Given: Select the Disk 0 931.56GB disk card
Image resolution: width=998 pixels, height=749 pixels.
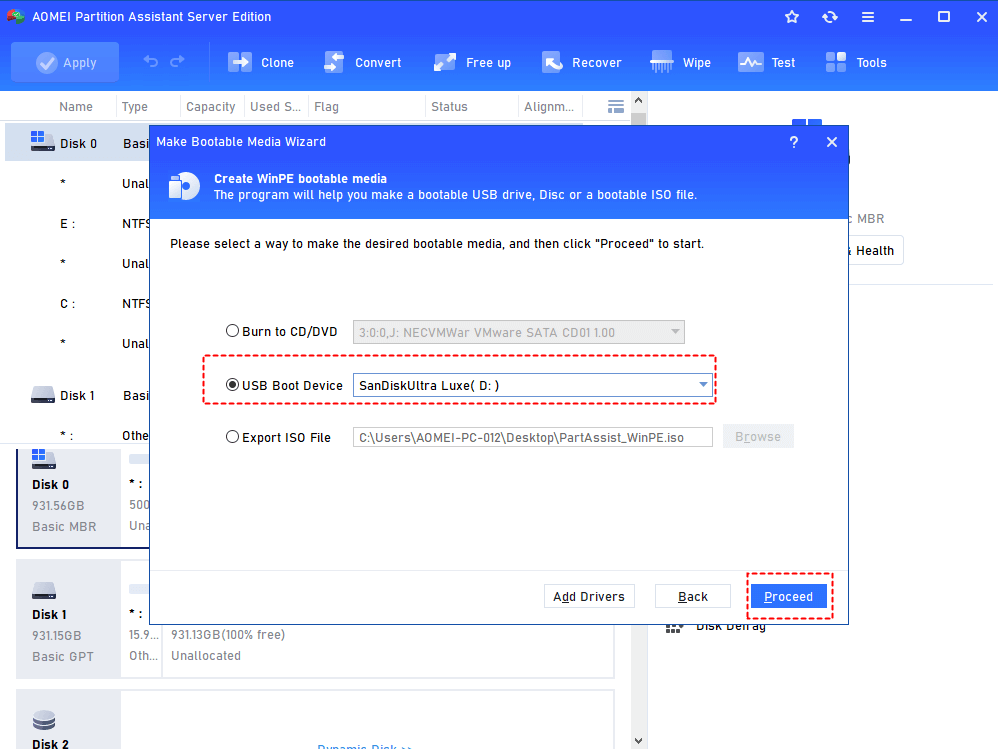Looking at the screenshot, I should (x=69, y=498).
